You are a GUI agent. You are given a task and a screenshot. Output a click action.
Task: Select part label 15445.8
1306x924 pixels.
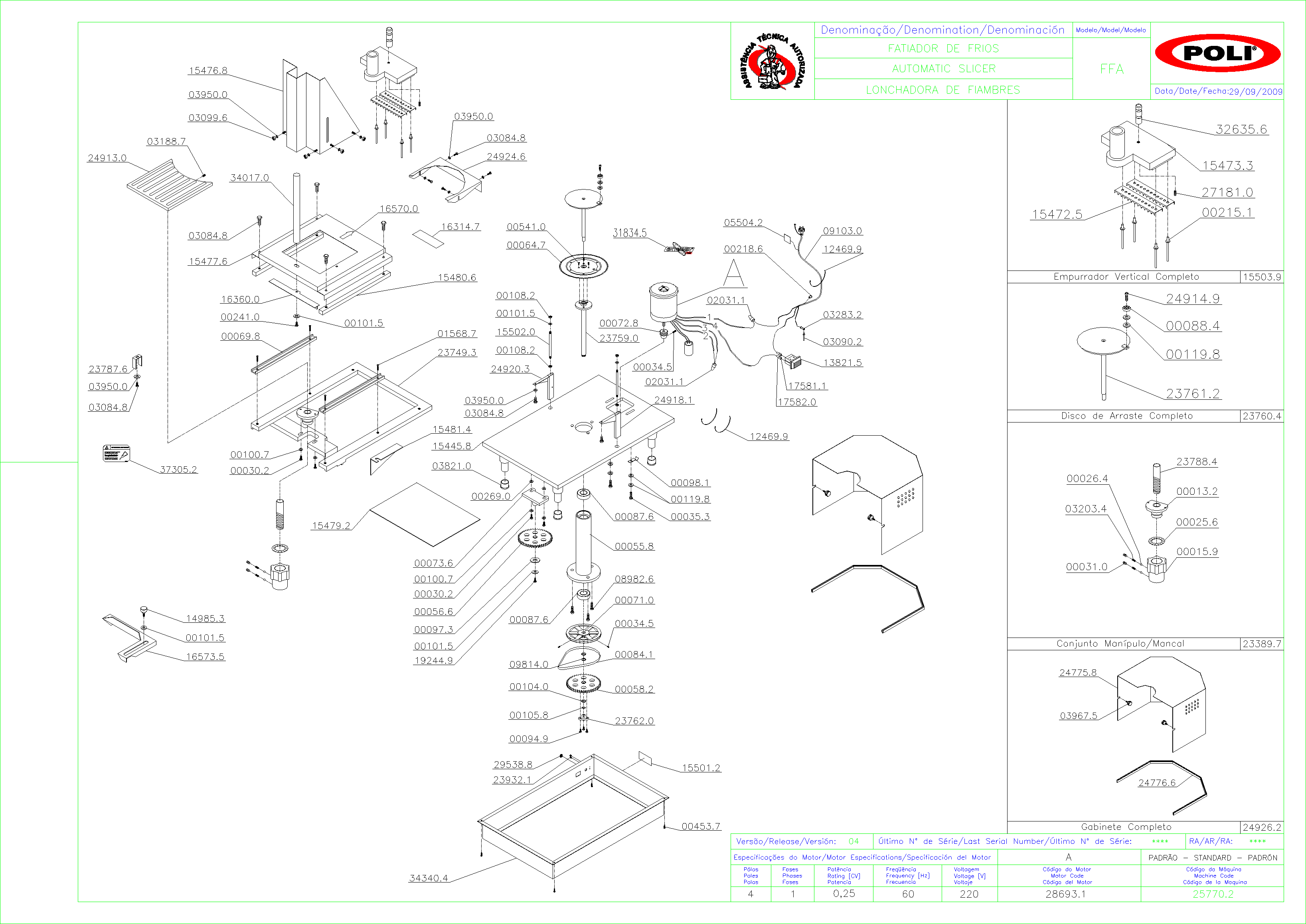(452, 446)
